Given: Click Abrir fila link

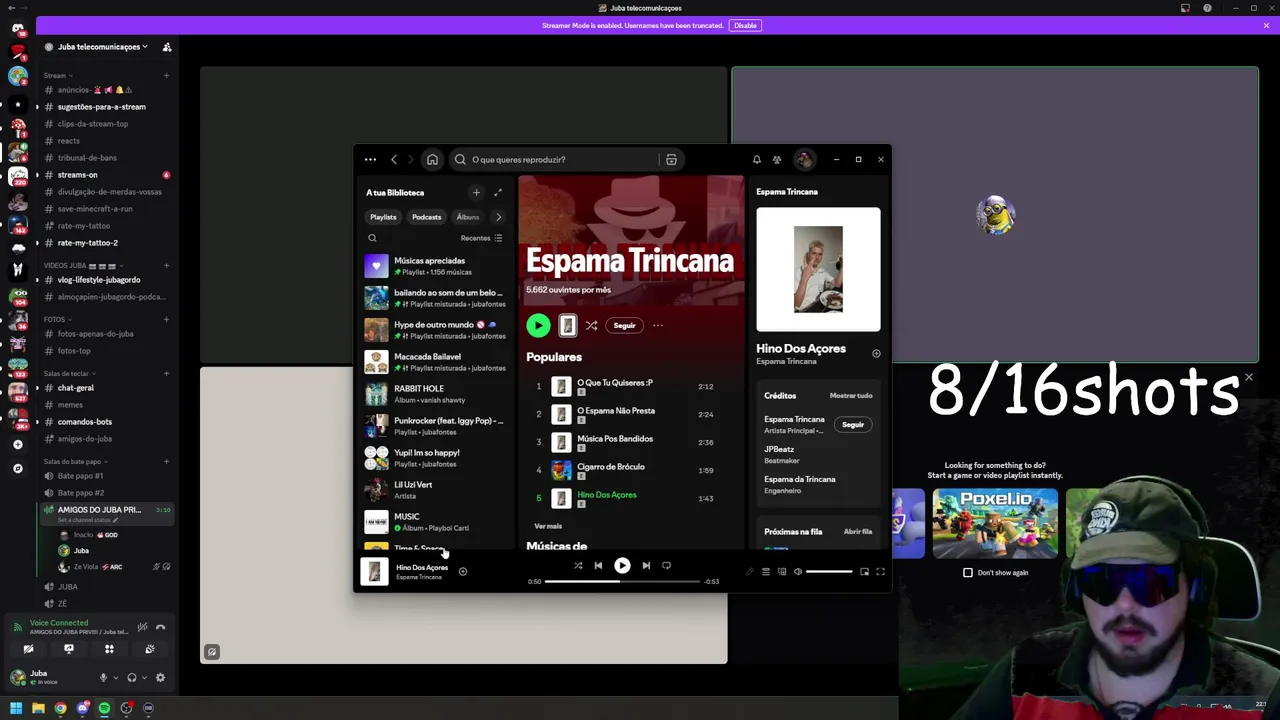Looking at the screenshot, I should coord(858,532).
